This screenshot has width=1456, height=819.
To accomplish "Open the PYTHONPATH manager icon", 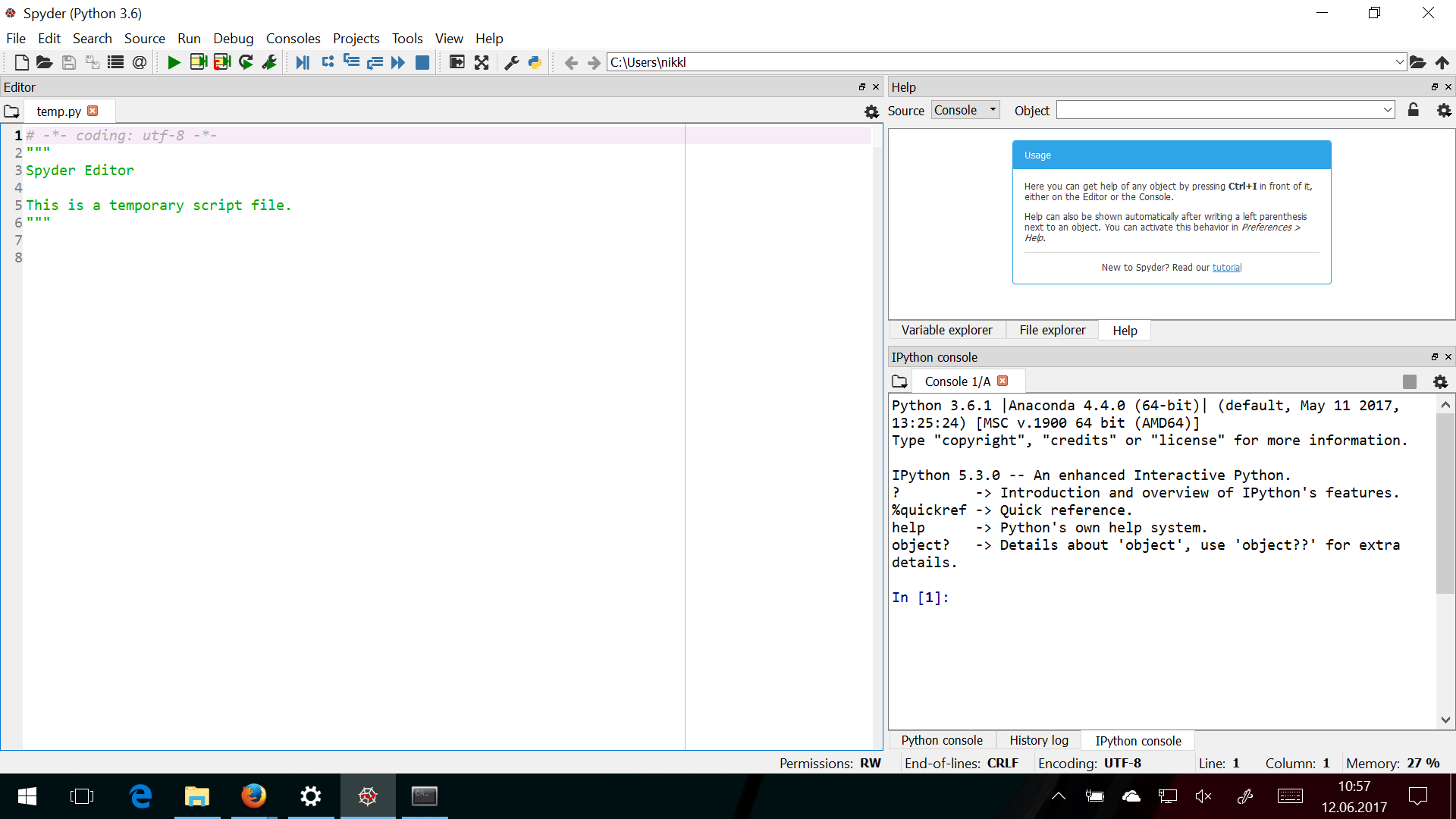I will click(535, 62).
